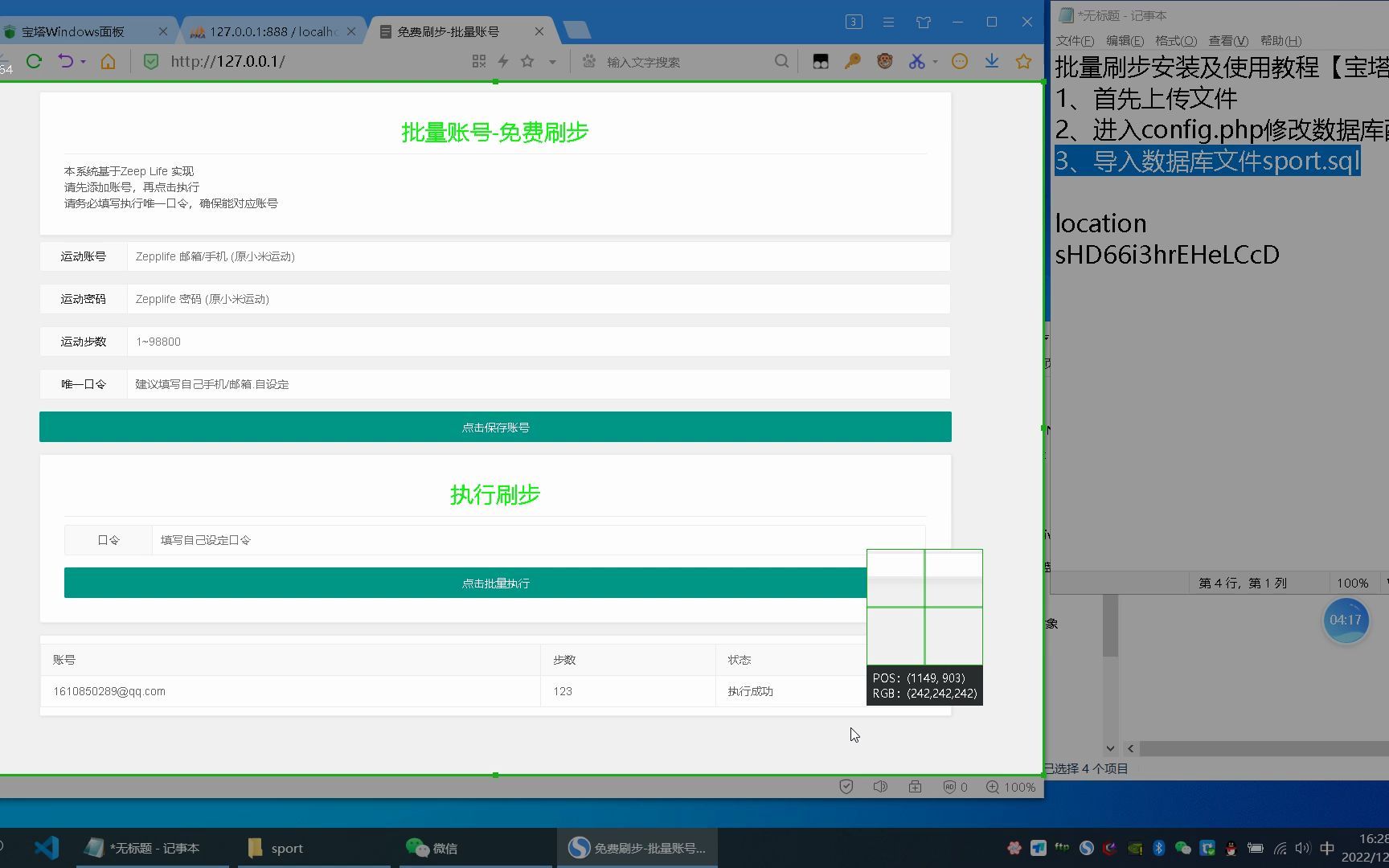Click the vertical scrollbar down arrow
This screenshot has height=868, width=1389.
click(x=1110, y=748)
